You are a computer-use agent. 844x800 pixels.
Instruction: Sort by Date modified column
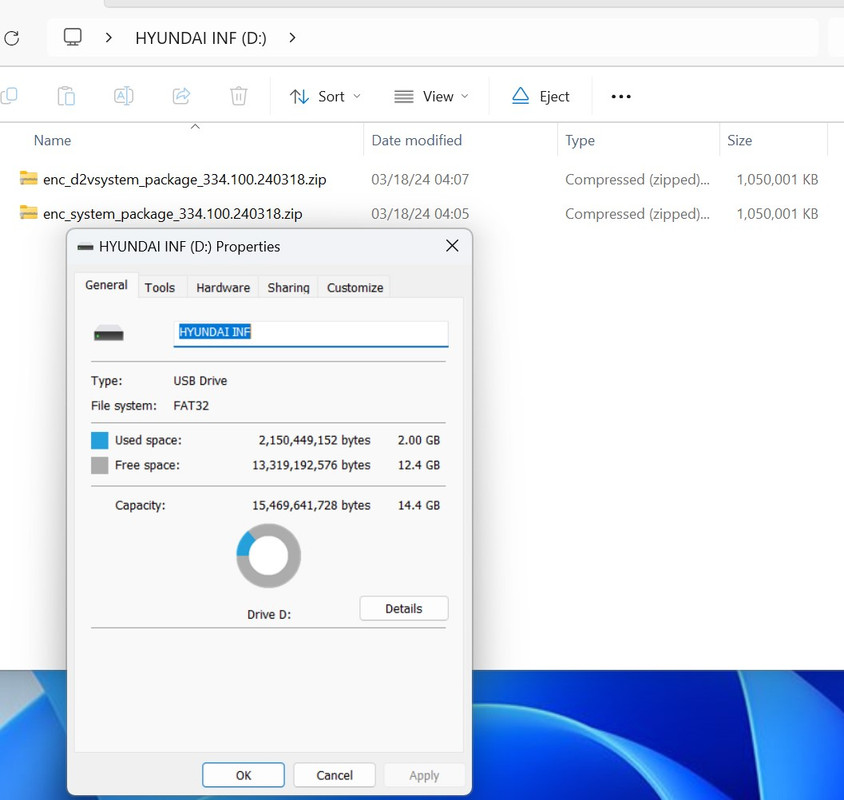click(x=417, y=141)
